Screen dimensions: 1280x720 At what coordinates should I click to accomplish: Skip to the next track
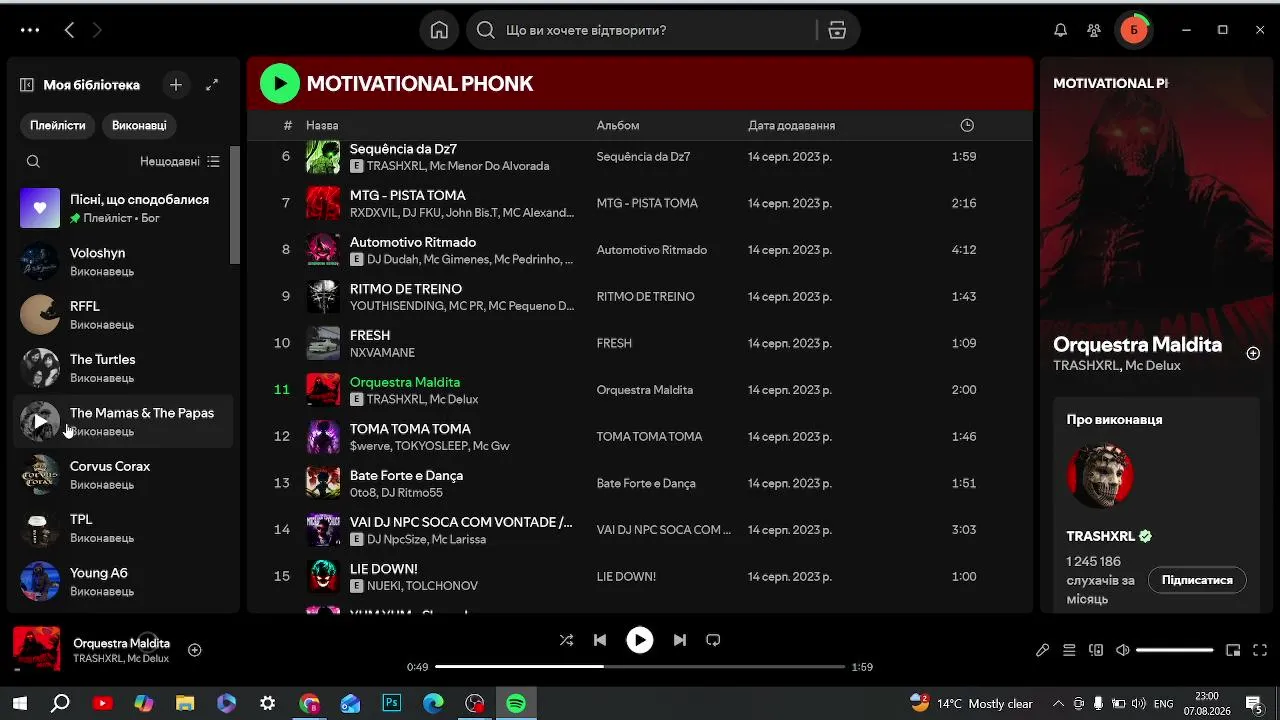click(680, 640)
